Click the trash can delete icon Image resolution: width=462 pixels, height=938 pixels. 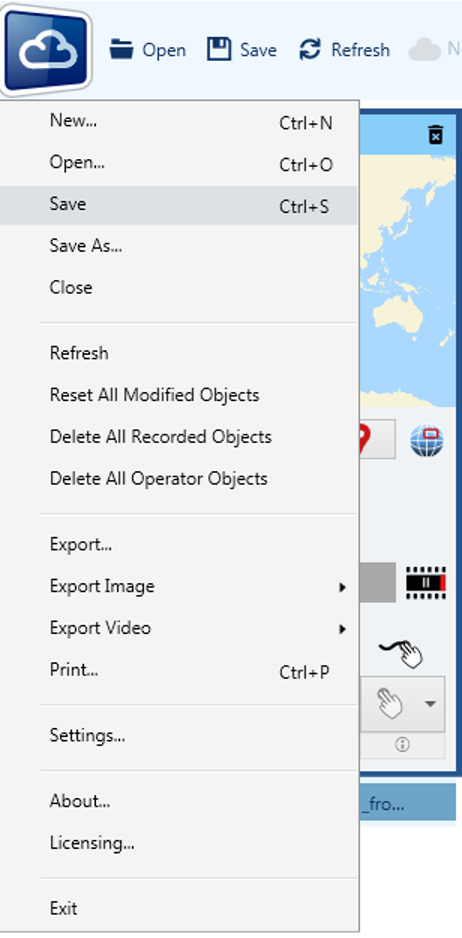tap(436, 135)
